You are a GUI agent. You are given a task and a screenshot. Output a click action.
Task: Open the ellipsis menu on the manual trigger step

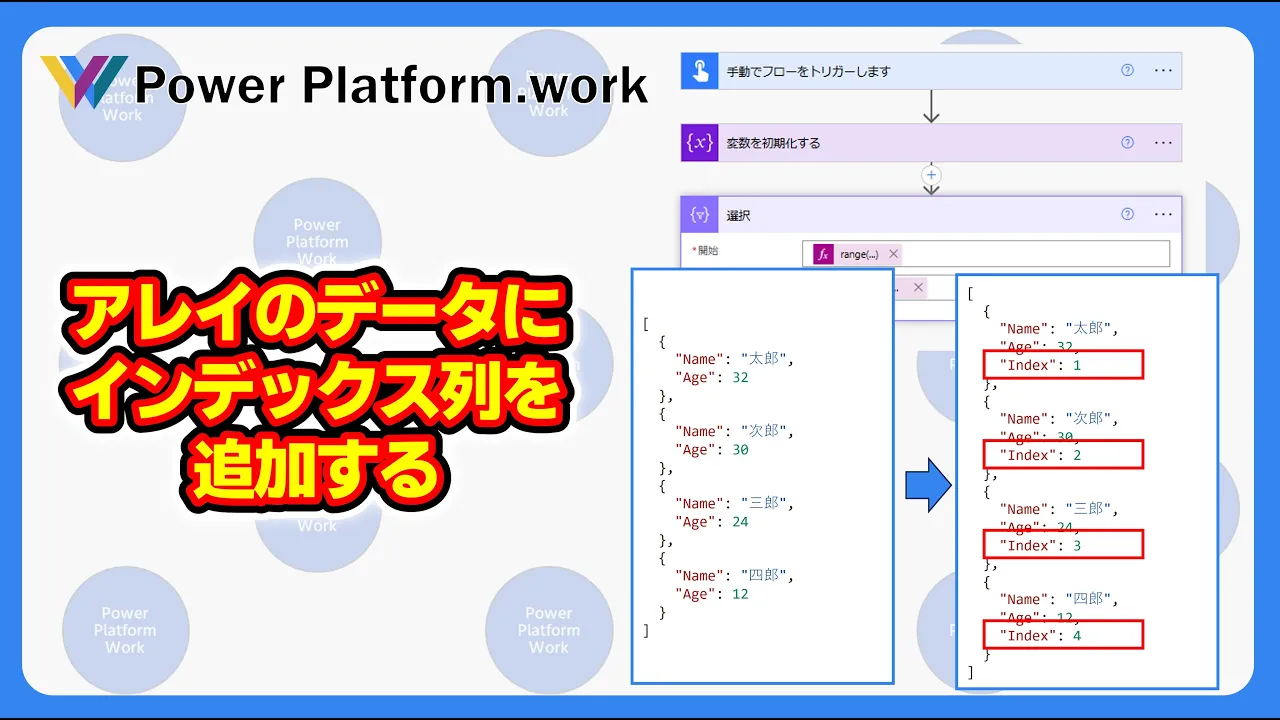pos(1163,71)
